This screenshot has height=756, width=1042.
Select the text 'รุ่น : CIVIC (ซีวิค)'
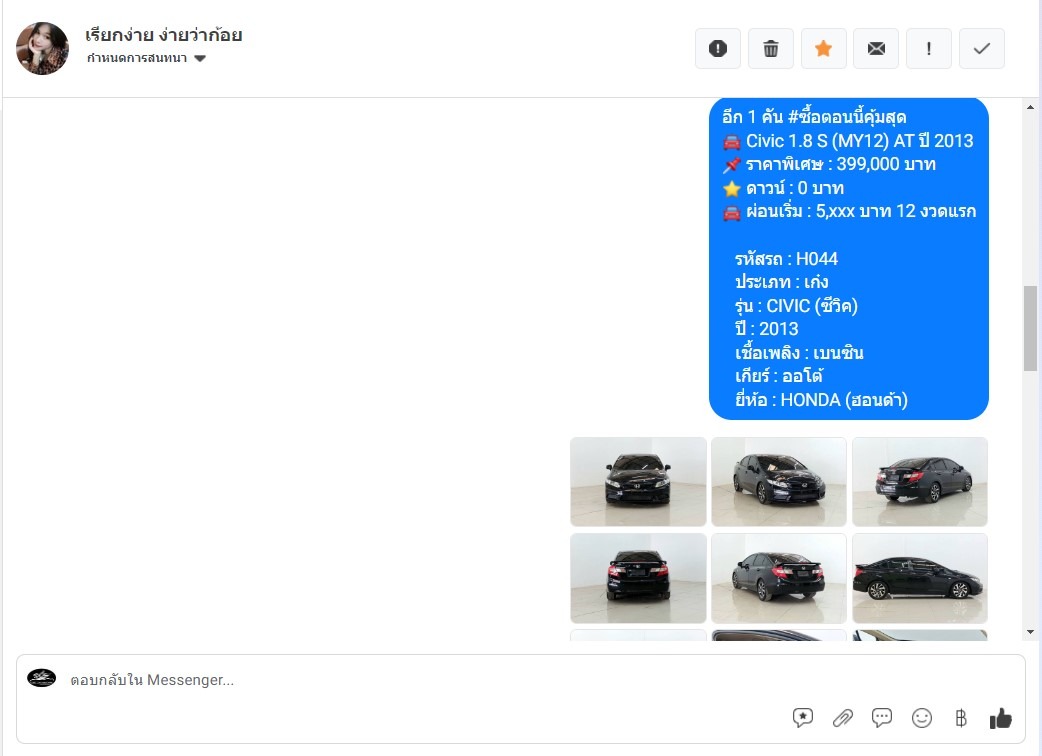796,306
